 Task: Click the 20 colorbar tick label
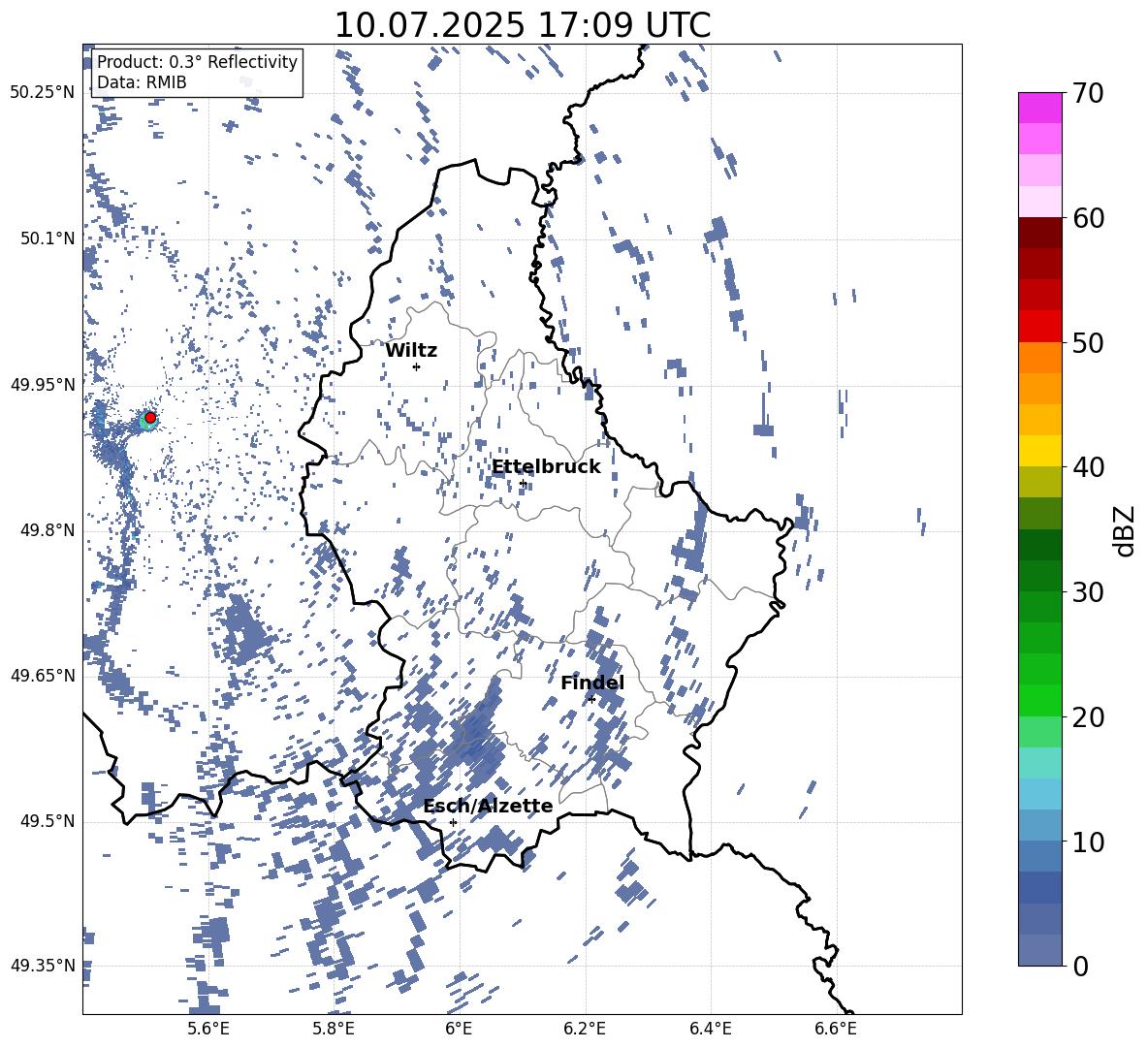tap(1088, 717)
